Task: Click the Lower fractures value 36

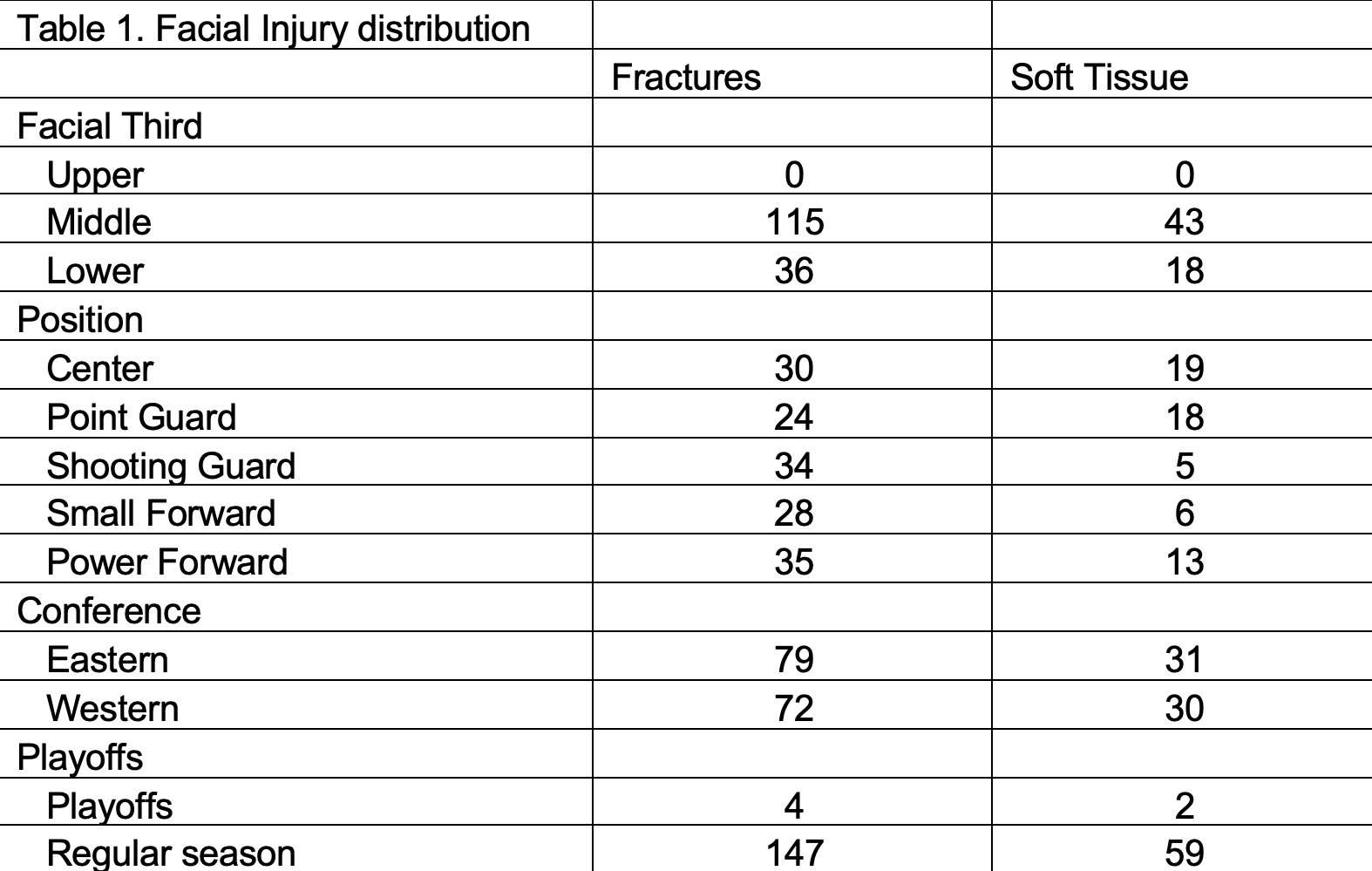Action: coord(794,271)
